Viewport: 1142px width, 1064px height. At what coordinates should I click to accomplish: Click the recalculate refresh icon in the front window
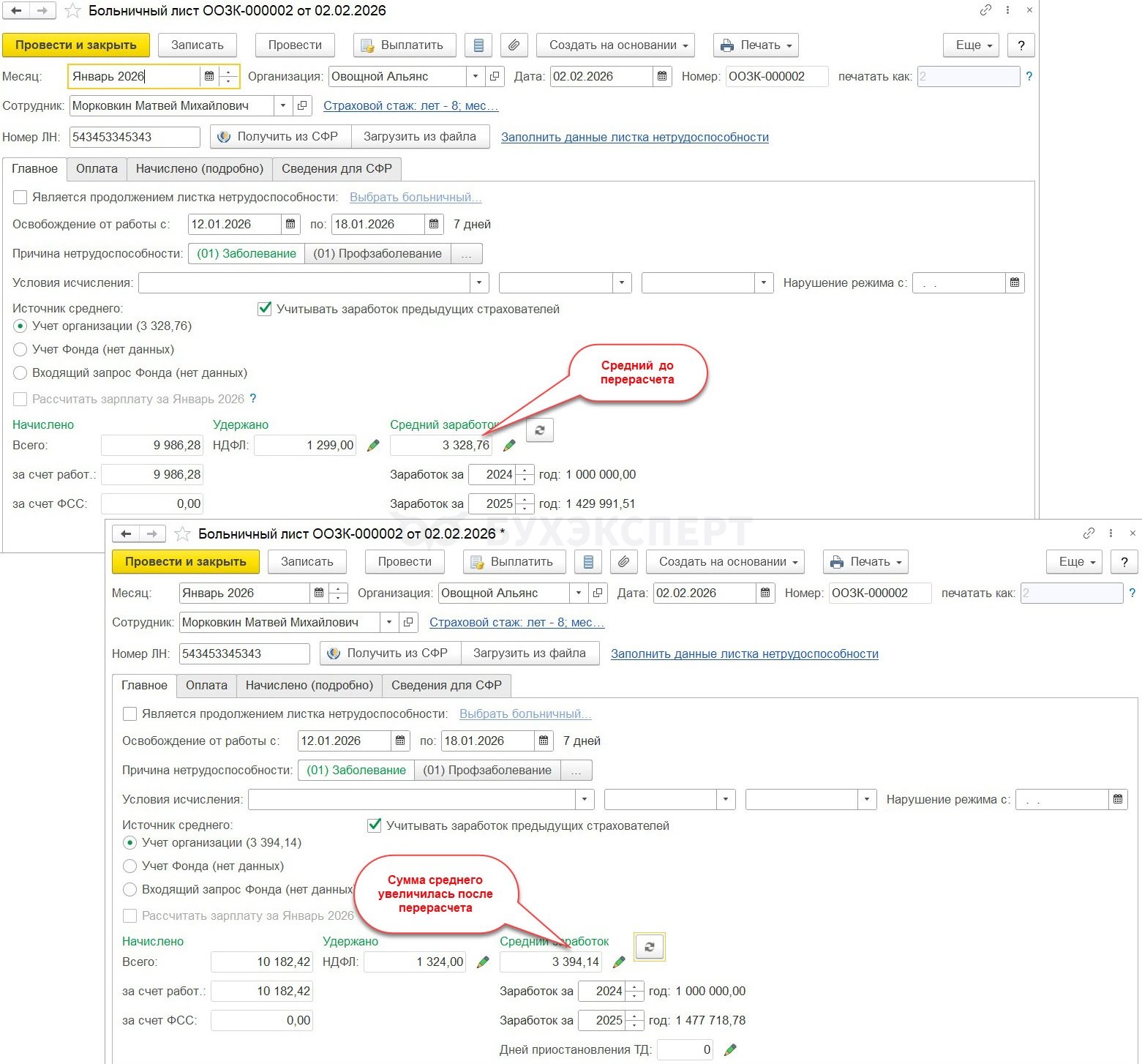click(x=650, y=947)
